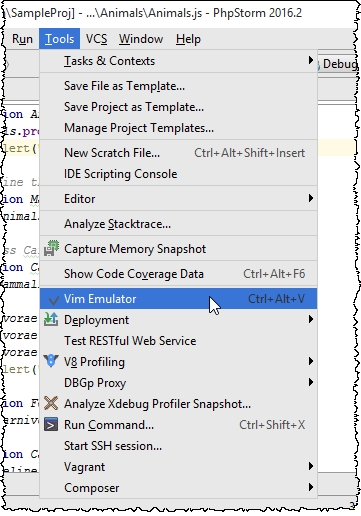Choose Save Project as Template...
The width and height of the screenshot is (361, 516).
click(178, 107)
